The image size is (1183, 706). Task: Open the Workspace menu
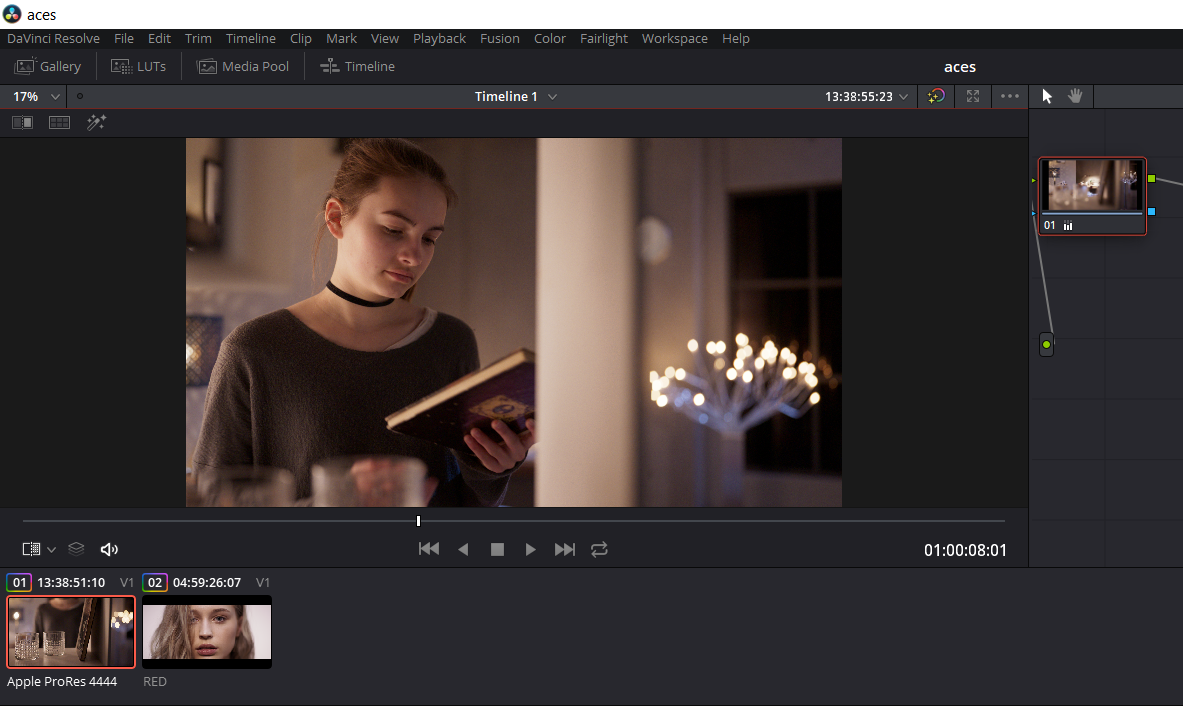tap(674, 38)
